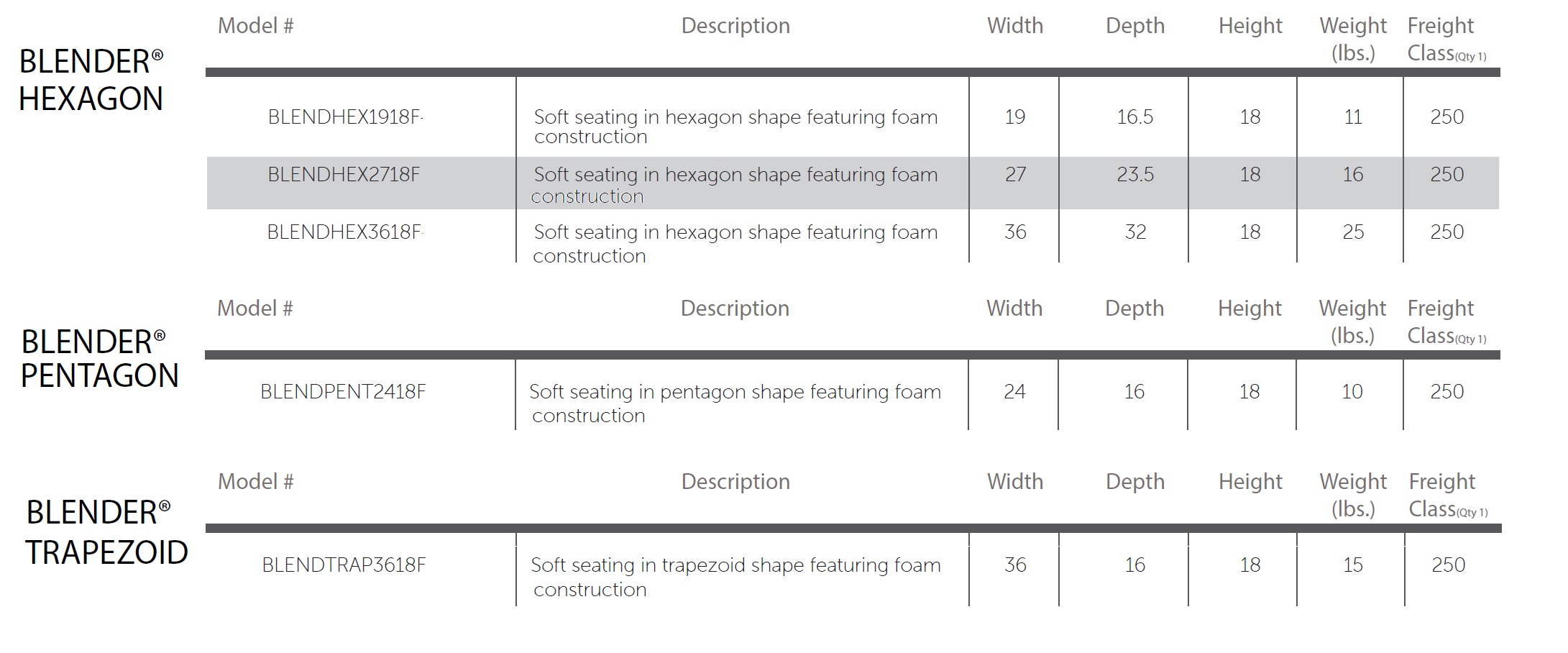The image size is (1568, 653).
Task: Click the BLENDER PENTAGON heading
Action: tap(99, 358)
